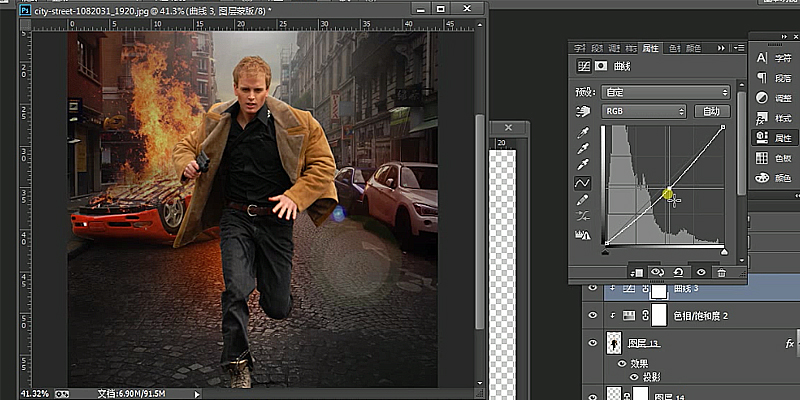Click the Properties panel vertical scrollbar

pyautogui.click(x=741, y=144)
